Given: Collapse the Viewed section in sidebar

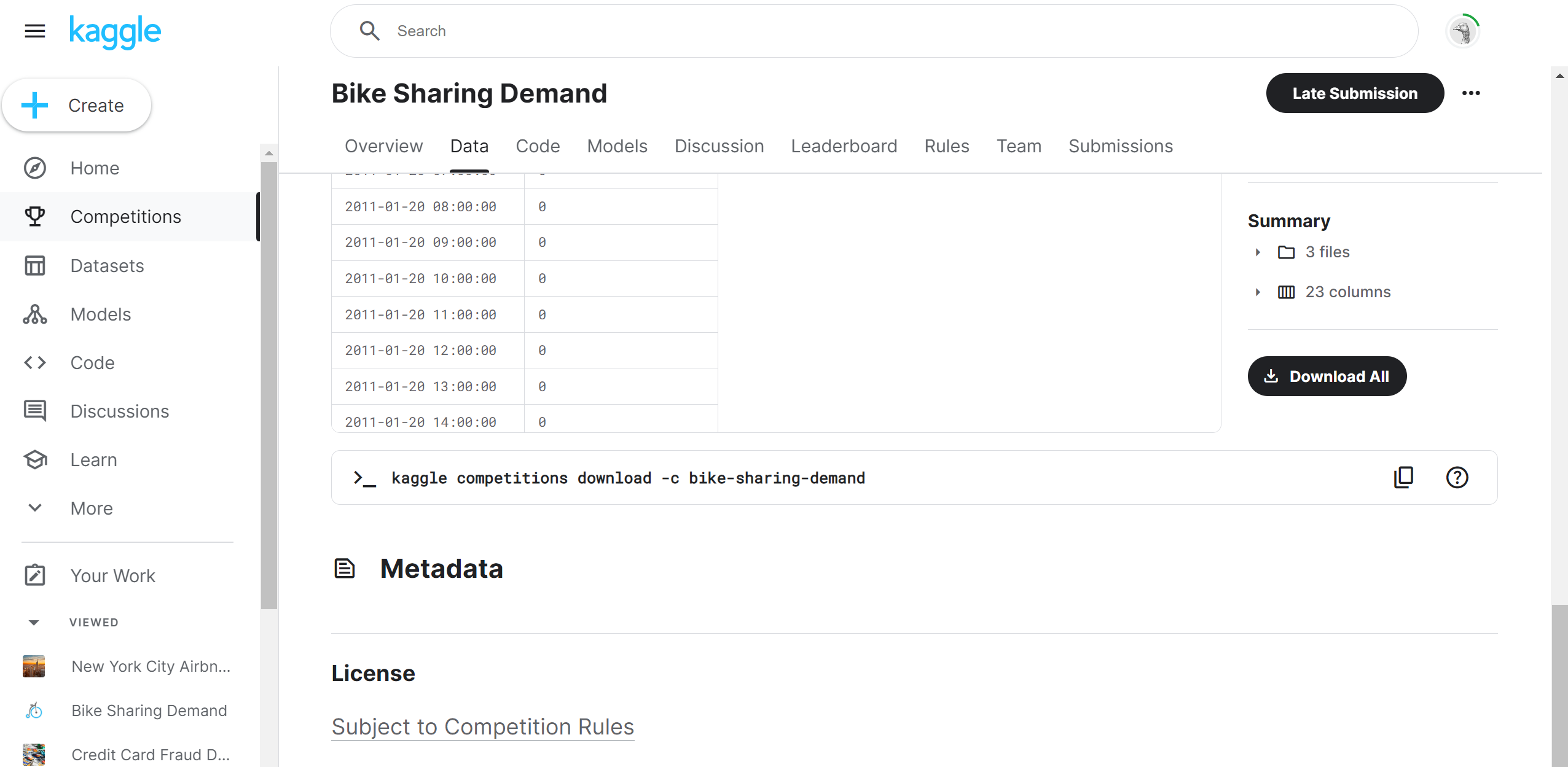Looking at the screenshot, I should tap(34, 623).
